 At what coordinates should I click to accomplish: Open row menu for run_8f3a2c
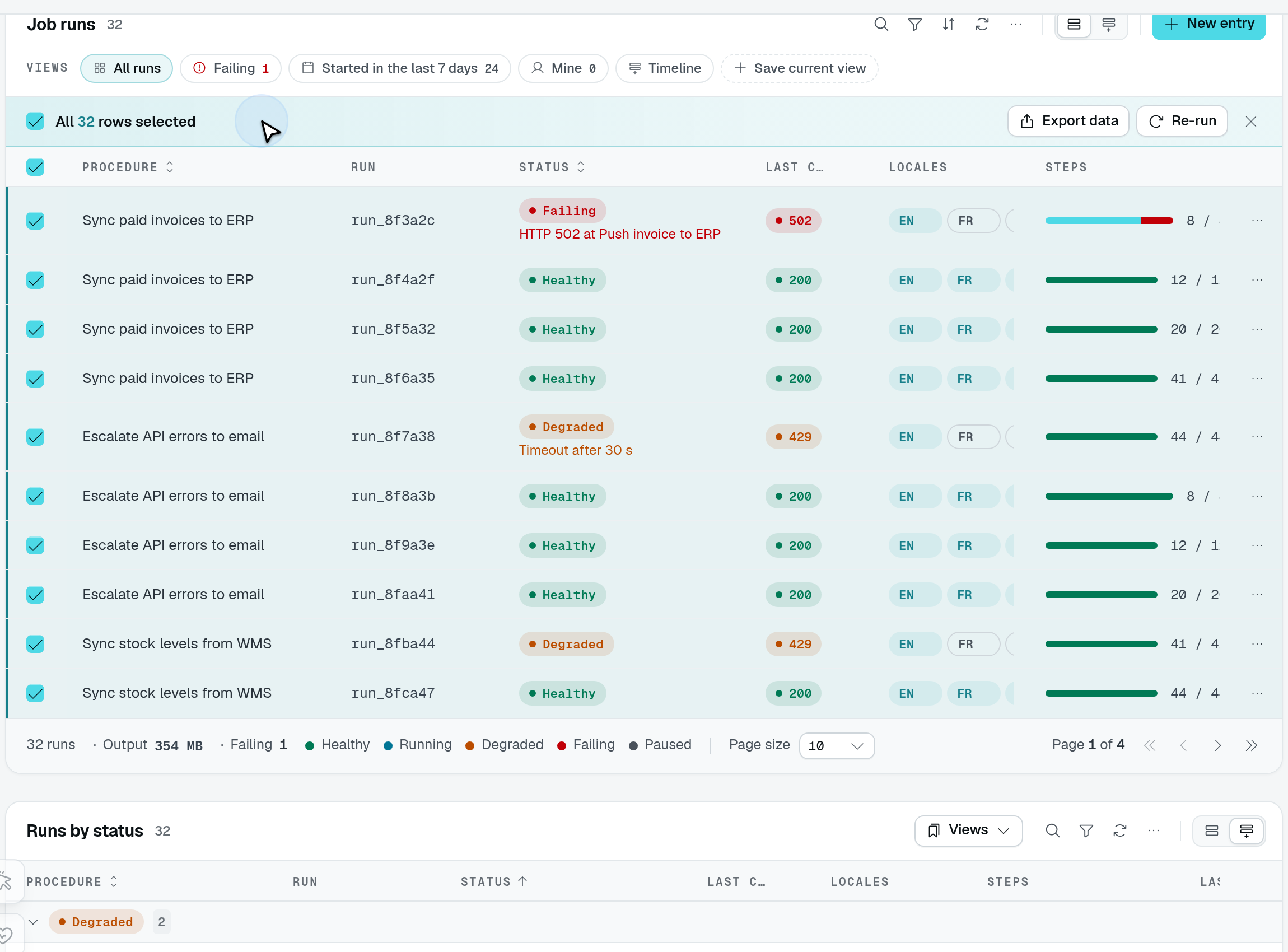pos(1257,221)
